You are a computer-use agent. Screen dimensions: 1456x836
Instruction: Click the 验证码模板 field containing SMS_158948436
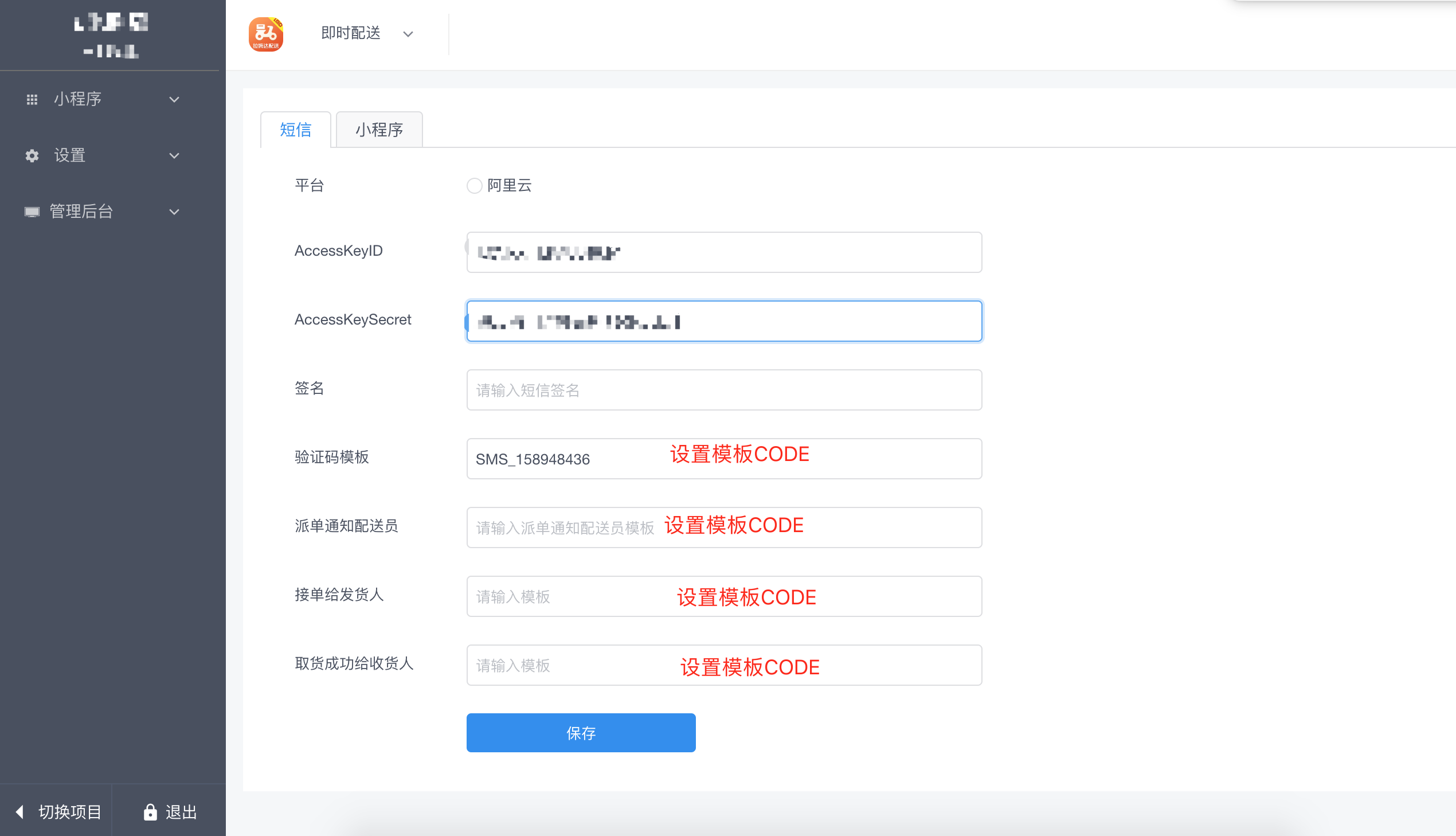point(724,459)
